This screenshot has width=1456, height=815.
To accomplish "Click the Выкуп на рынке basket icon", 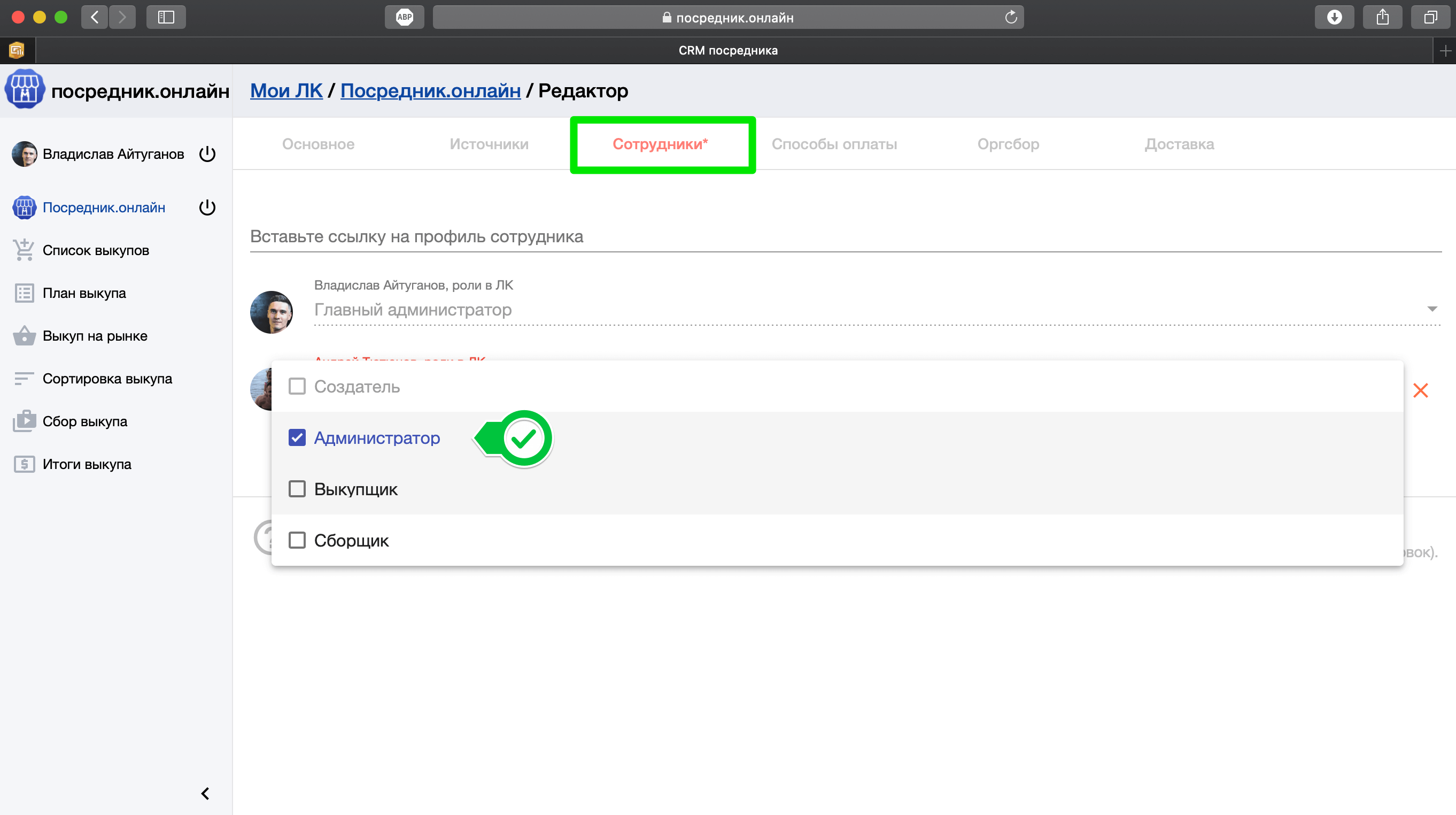I will coord(24,336).
